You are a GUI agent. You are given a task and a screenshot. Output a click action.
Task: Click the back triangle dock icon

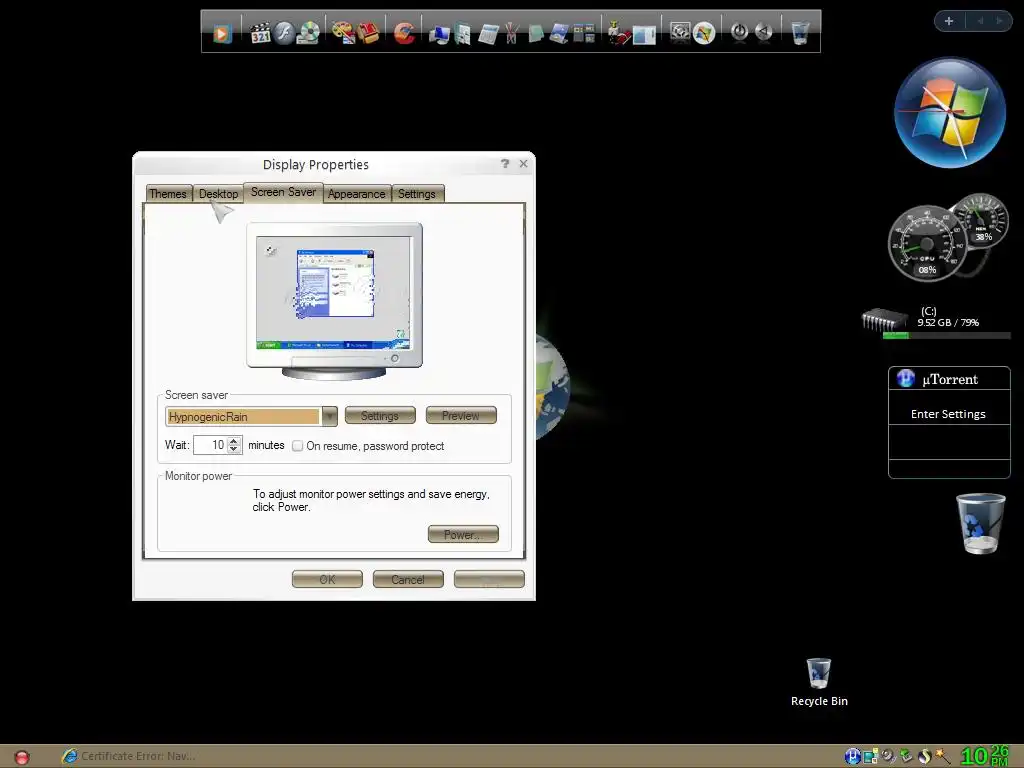[x=763, y=31]
